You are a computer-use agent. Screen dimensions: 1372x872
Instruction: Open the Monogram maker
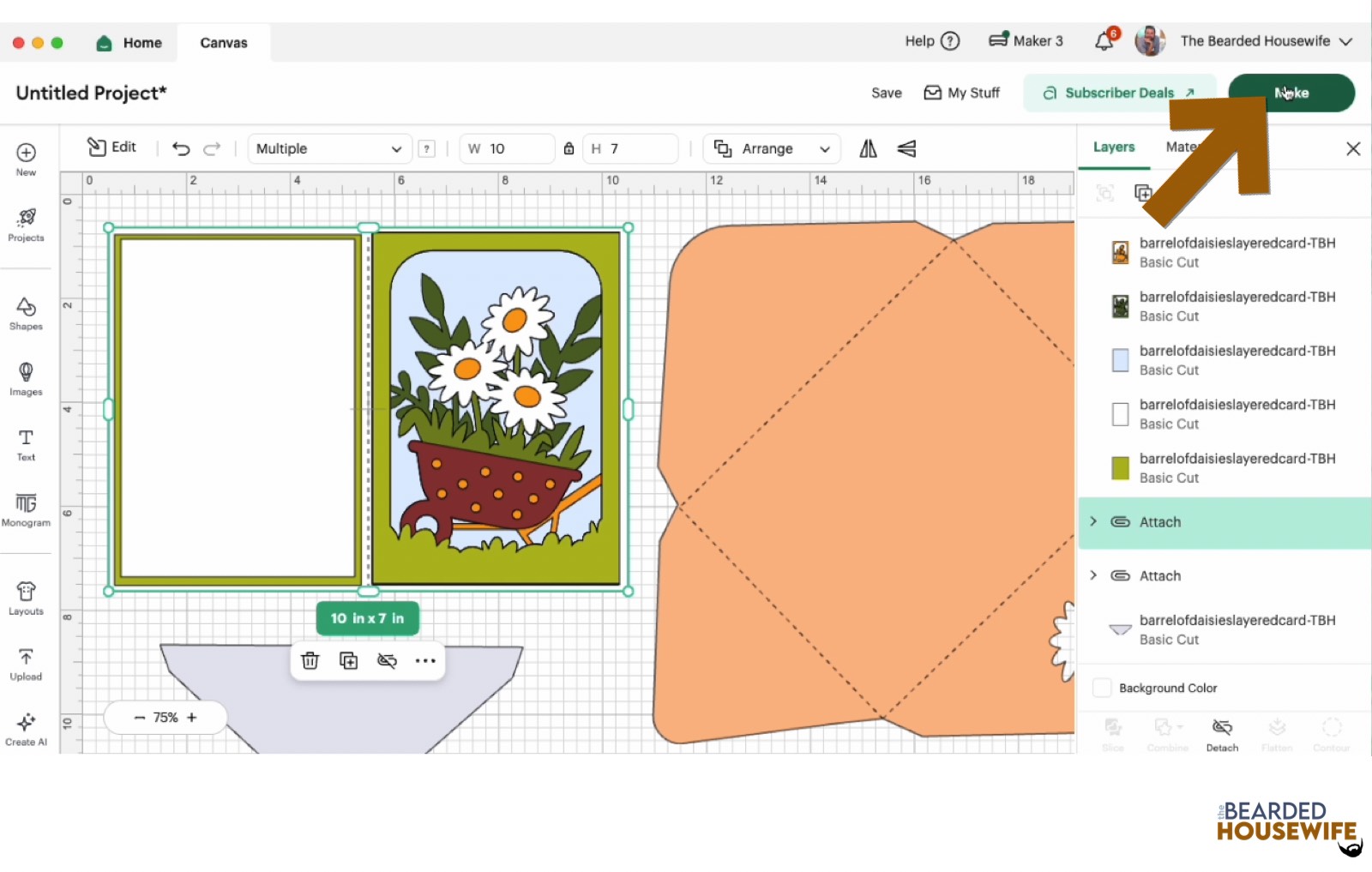26,509
